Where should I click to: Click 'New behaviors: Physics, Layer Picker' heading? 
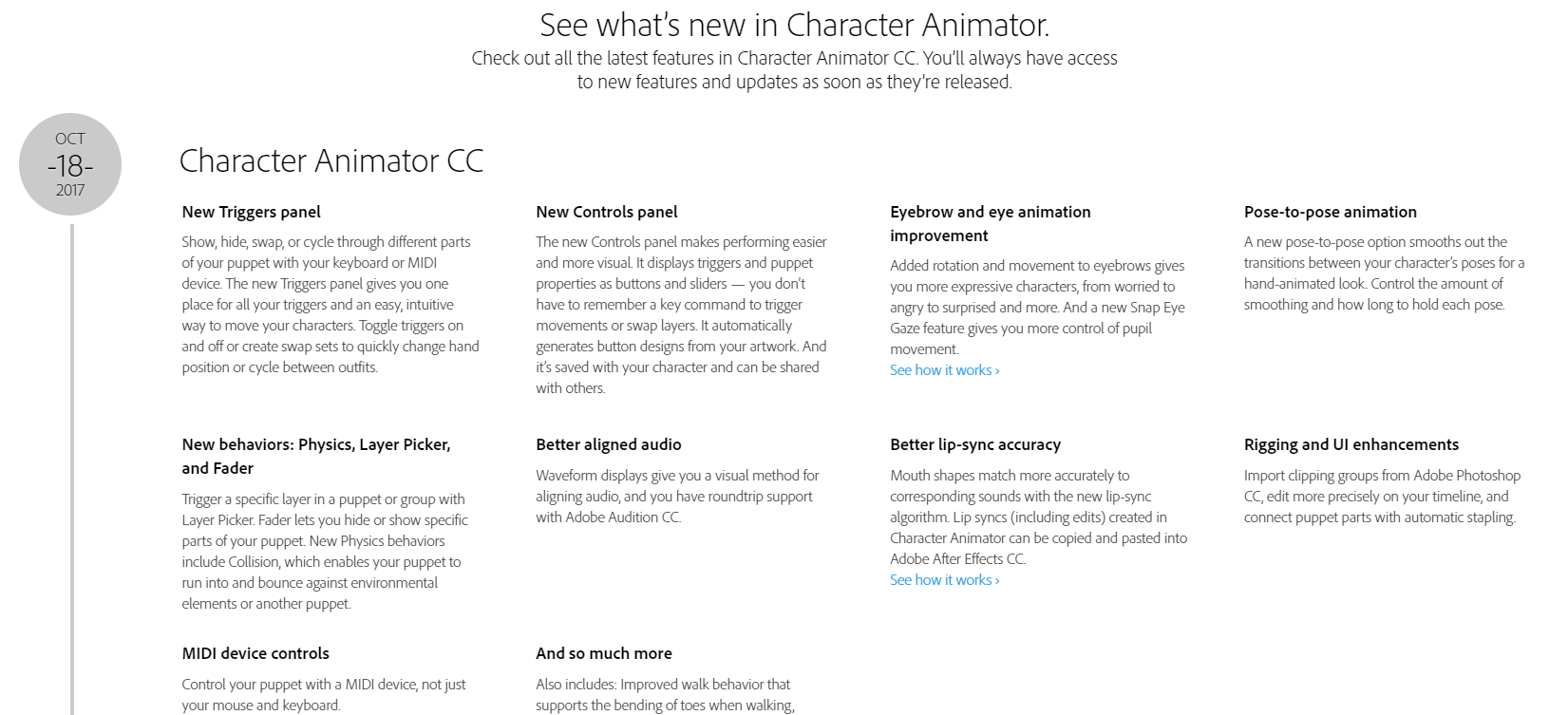coord(316,456)
